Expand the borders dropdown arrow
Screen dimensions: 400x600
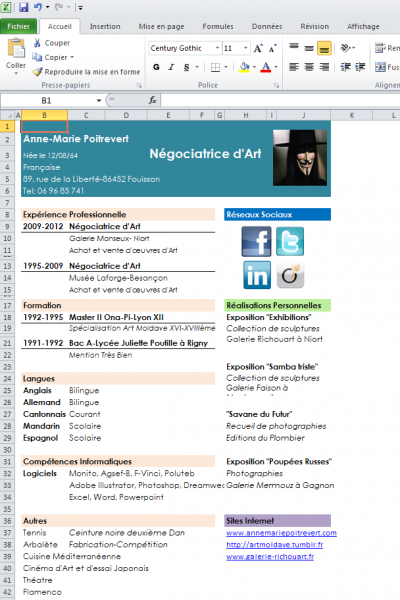click(x=226, y=67)
